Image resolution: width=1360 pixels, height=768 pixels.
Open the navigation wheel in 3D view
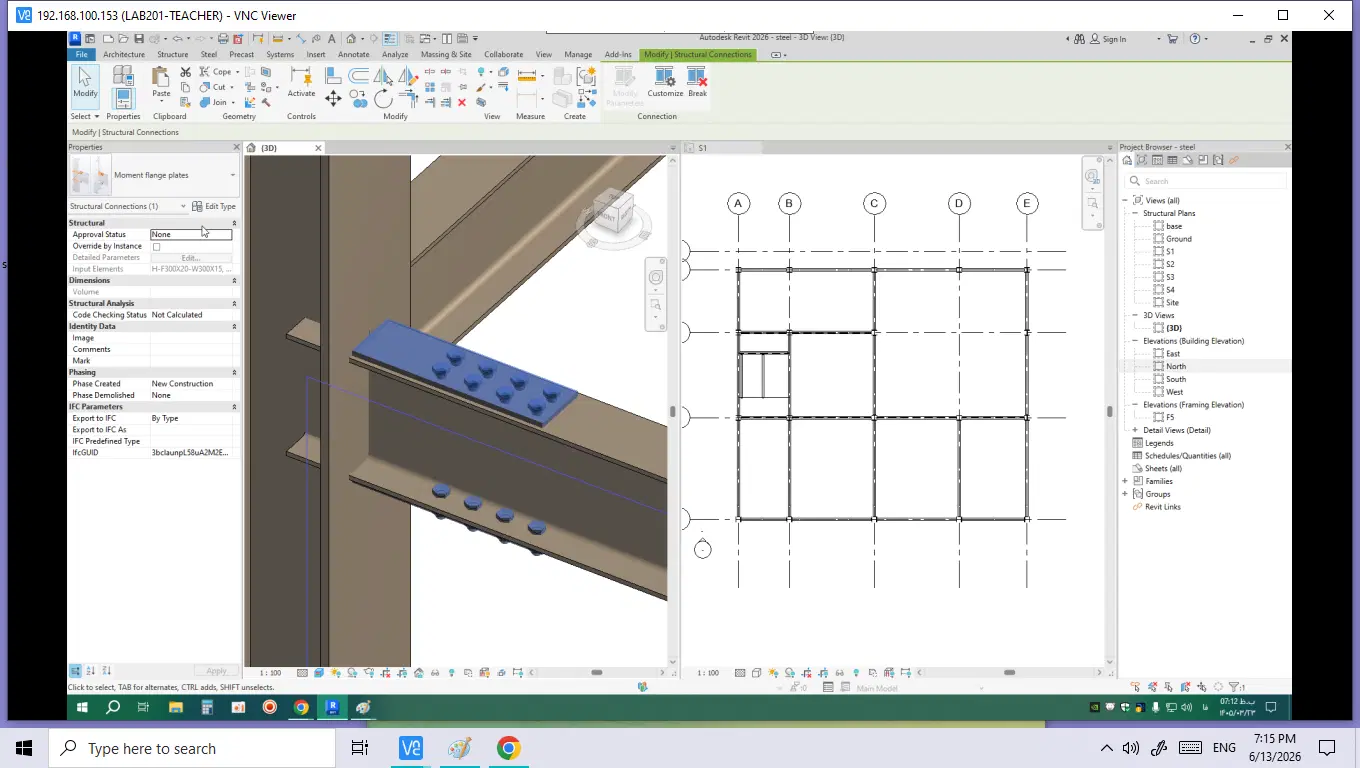click(656, 277)
